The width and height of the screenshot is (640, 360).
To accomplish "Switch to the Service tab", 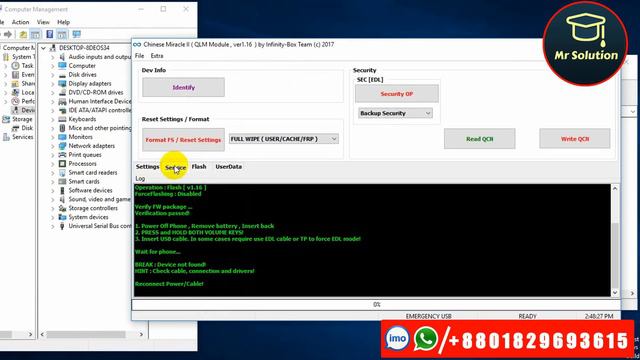I will pyautogui.click(x=176, y=167).
